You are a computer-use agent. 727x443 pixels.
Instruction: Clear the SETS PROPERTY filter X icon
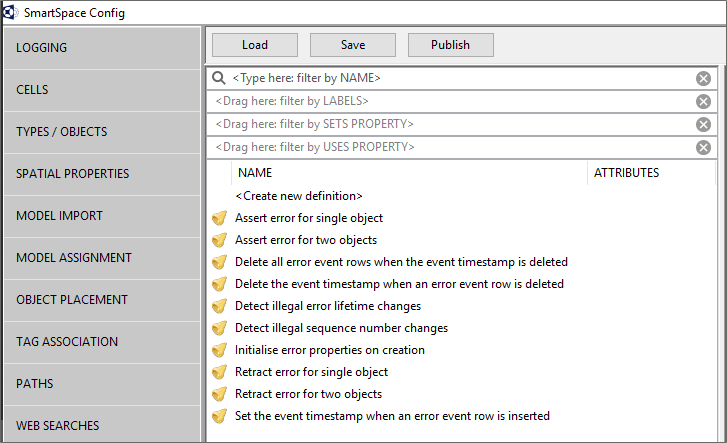click(x=703, y=124)
